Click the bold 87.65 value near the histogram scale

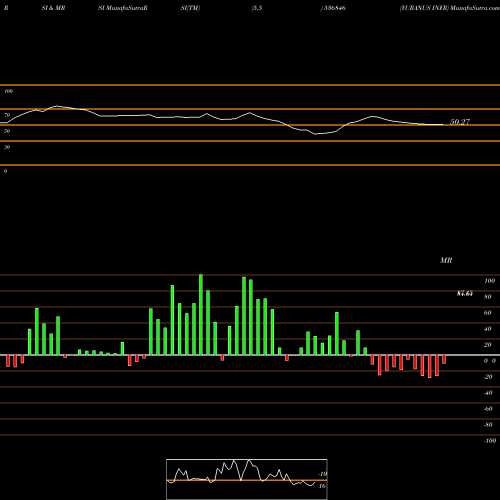465,294
